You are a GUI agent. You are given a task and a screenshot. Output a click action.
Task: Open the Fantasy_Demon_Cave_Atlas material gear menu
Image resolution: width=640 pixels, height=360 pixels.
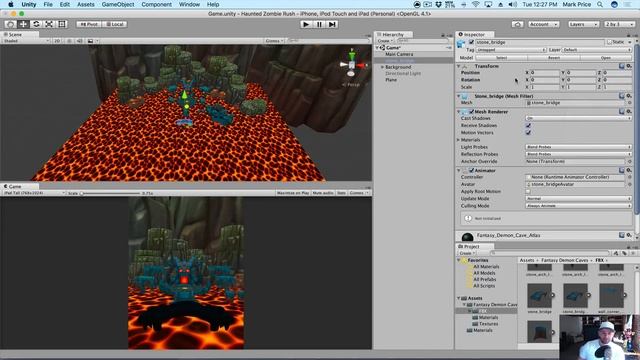pyautogui.click(x=629, y=235)
